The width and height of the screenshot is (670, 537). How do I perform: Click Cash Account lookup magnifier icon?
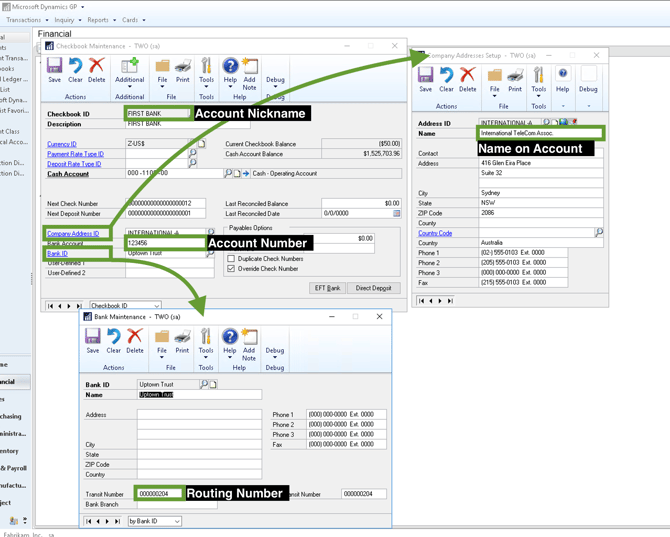click(228, 173)
